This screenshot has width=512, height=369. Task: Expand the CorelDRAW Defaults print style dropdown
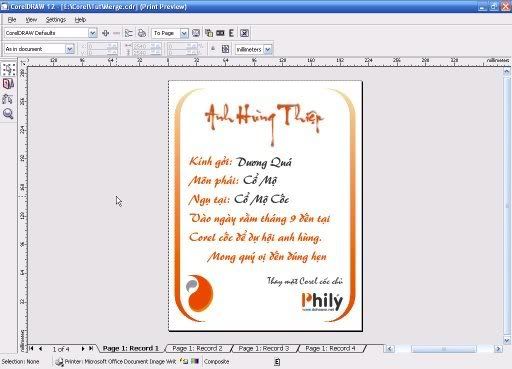point(93,33)
